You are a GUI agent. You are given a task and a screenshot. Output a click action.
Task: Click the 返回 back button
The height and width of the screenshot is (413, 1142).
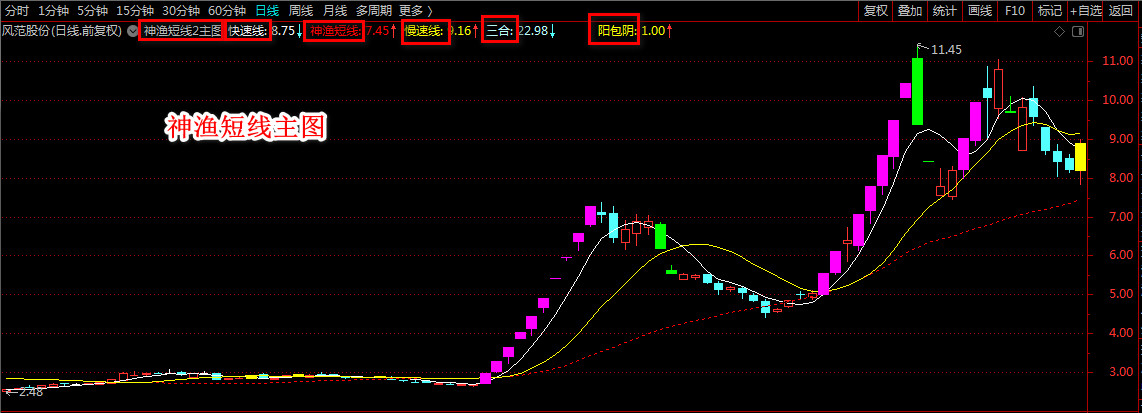coord(1123,10)
